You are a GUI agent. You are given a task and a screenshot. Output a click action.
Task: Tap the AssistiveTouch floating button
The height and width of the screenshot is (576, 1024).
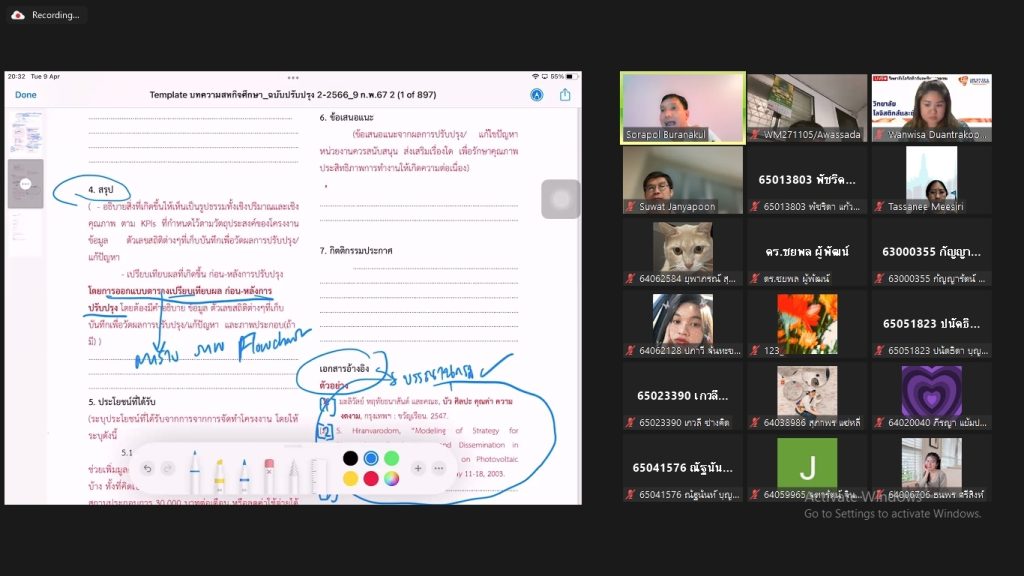pos(561,199)
